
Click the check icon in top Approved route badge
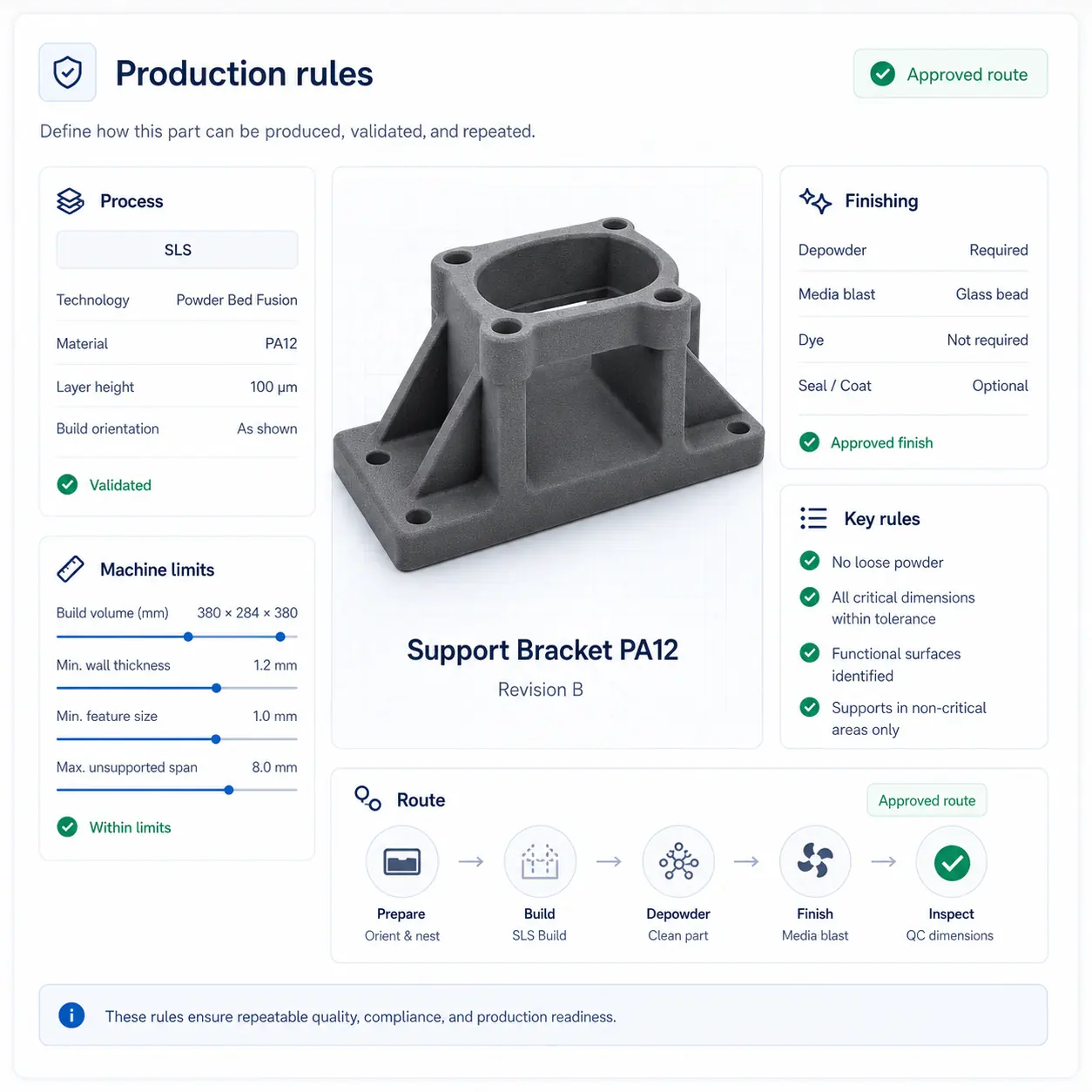pos(882,74)
